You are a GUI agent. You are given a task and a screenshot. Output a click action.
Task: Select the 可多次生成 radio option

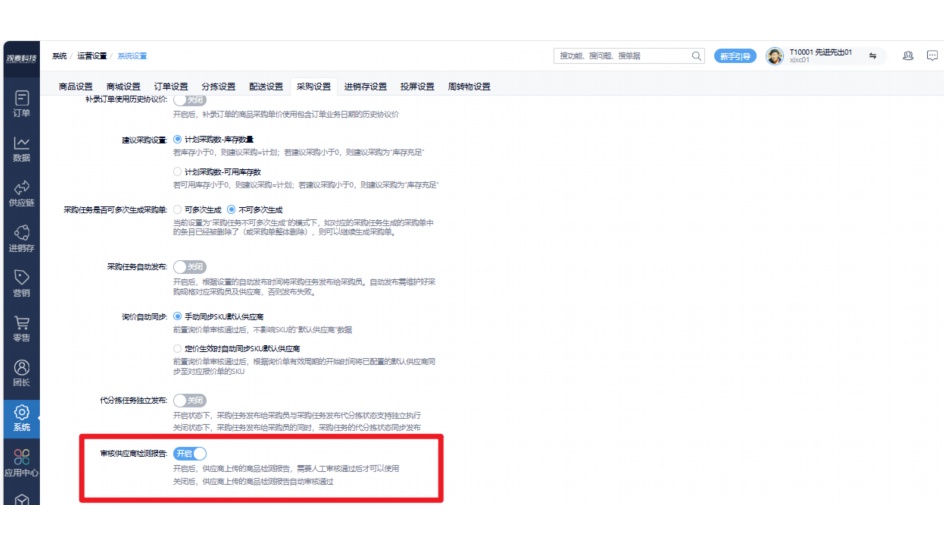click(x=178, y=209)
